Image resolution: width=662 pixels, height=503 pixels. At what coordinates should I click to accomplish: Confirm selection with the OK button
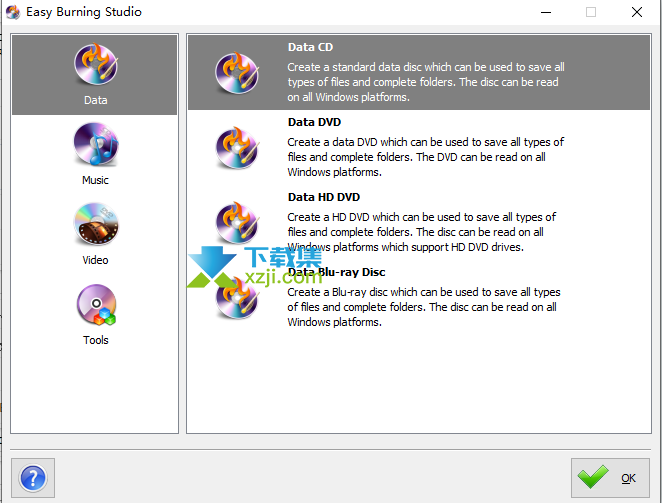tap(610, 478)
